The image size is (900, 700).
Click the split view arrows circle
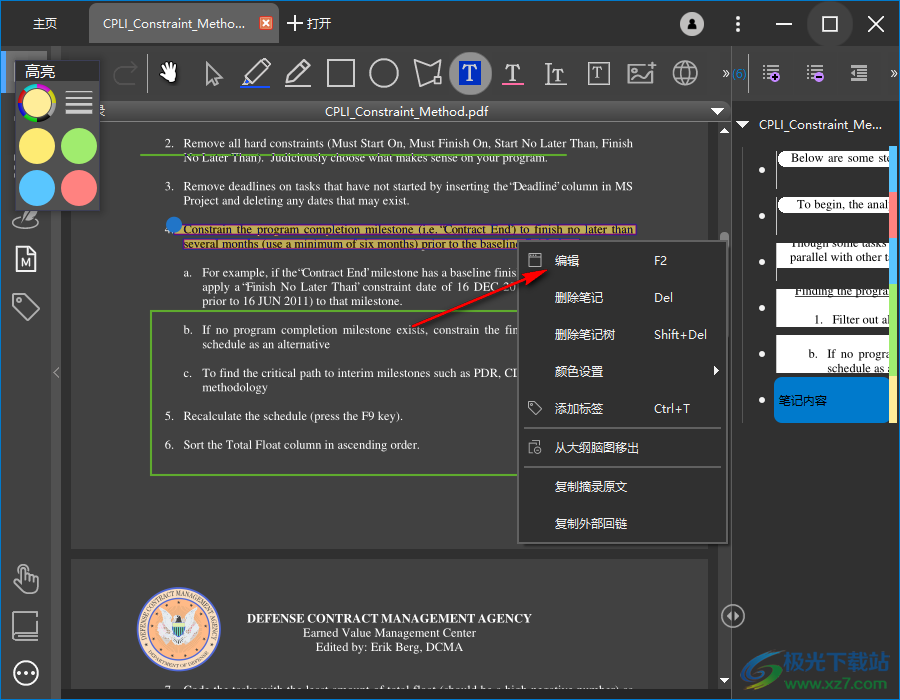click(733, 616)
